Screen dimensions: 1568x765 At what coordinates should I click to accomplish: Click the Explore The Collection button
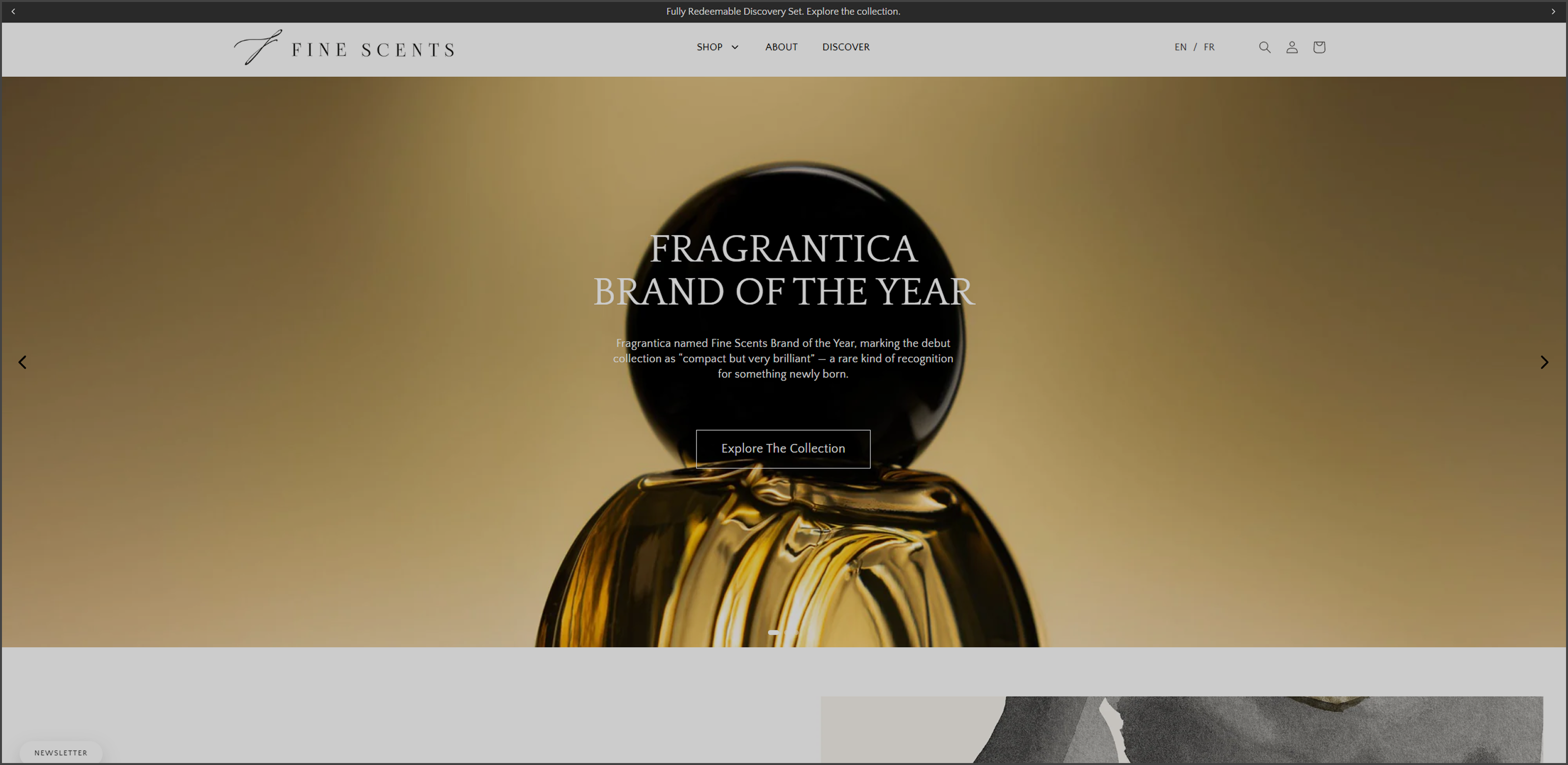(783, 448)
